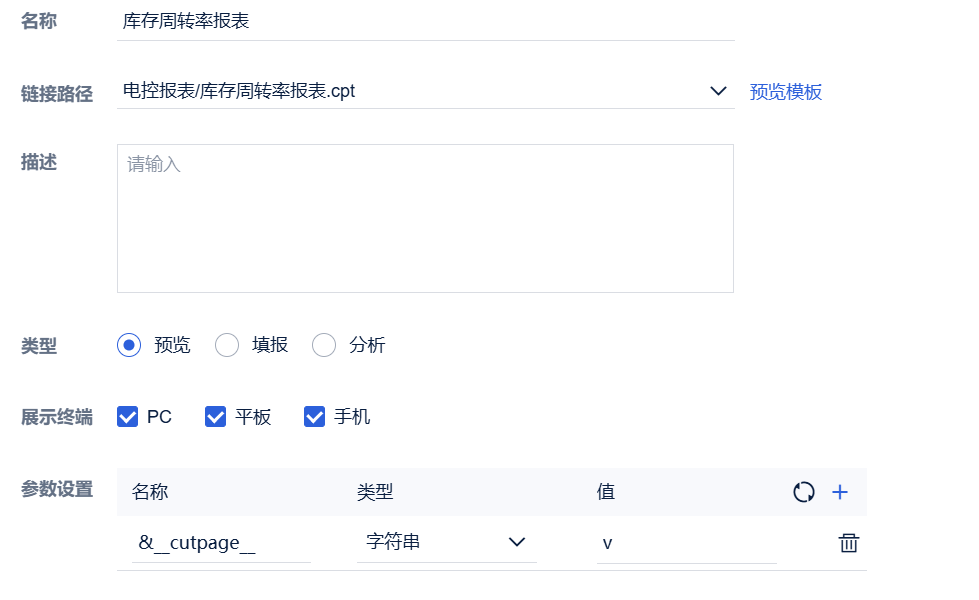Image resolution: width=979 pixels, height=600 pixels.
Task: Select the 预览 radio button
Action: (x=129, y=345)
